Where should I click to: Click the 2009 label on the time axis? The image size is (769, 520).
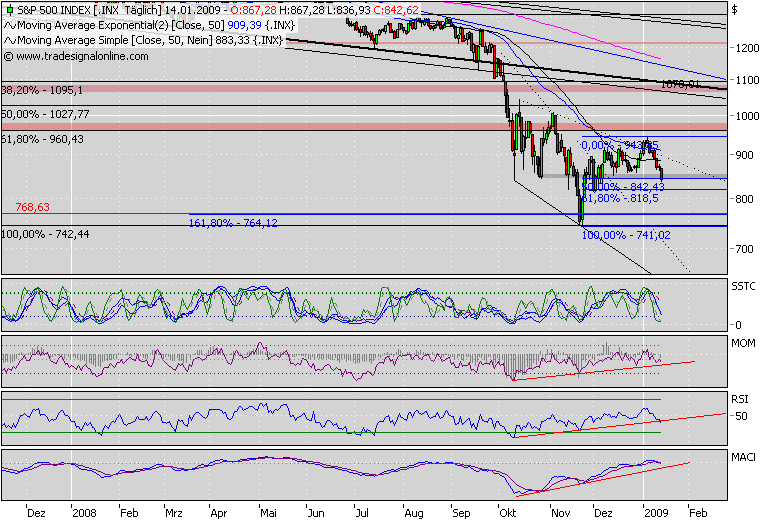[656, 513]
